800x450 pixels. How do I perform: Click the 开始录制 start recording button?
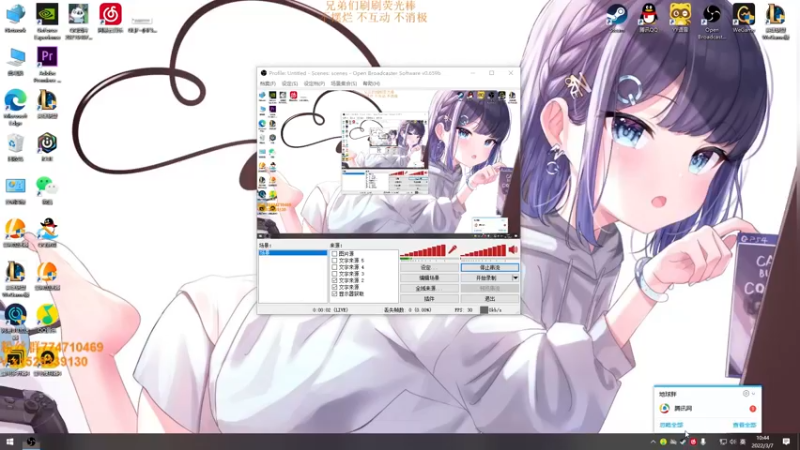(486, 278)
